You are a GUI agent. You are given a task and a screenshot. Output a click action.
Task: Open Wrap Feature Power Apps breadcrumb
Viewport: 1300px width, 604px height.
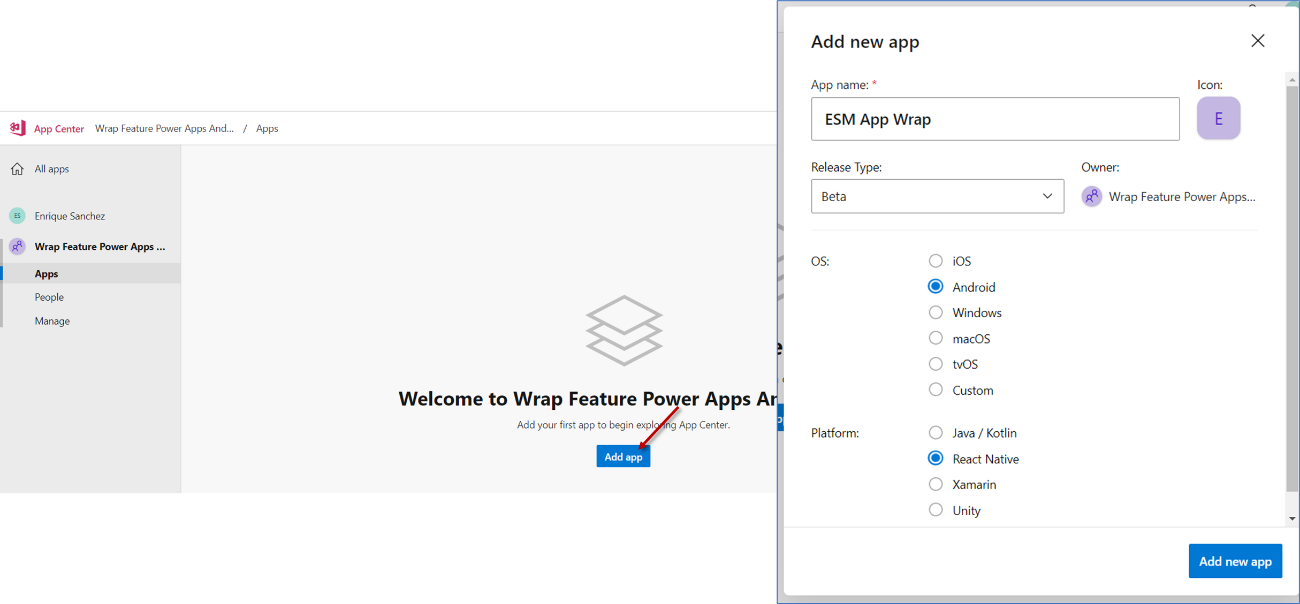point(165,129)
